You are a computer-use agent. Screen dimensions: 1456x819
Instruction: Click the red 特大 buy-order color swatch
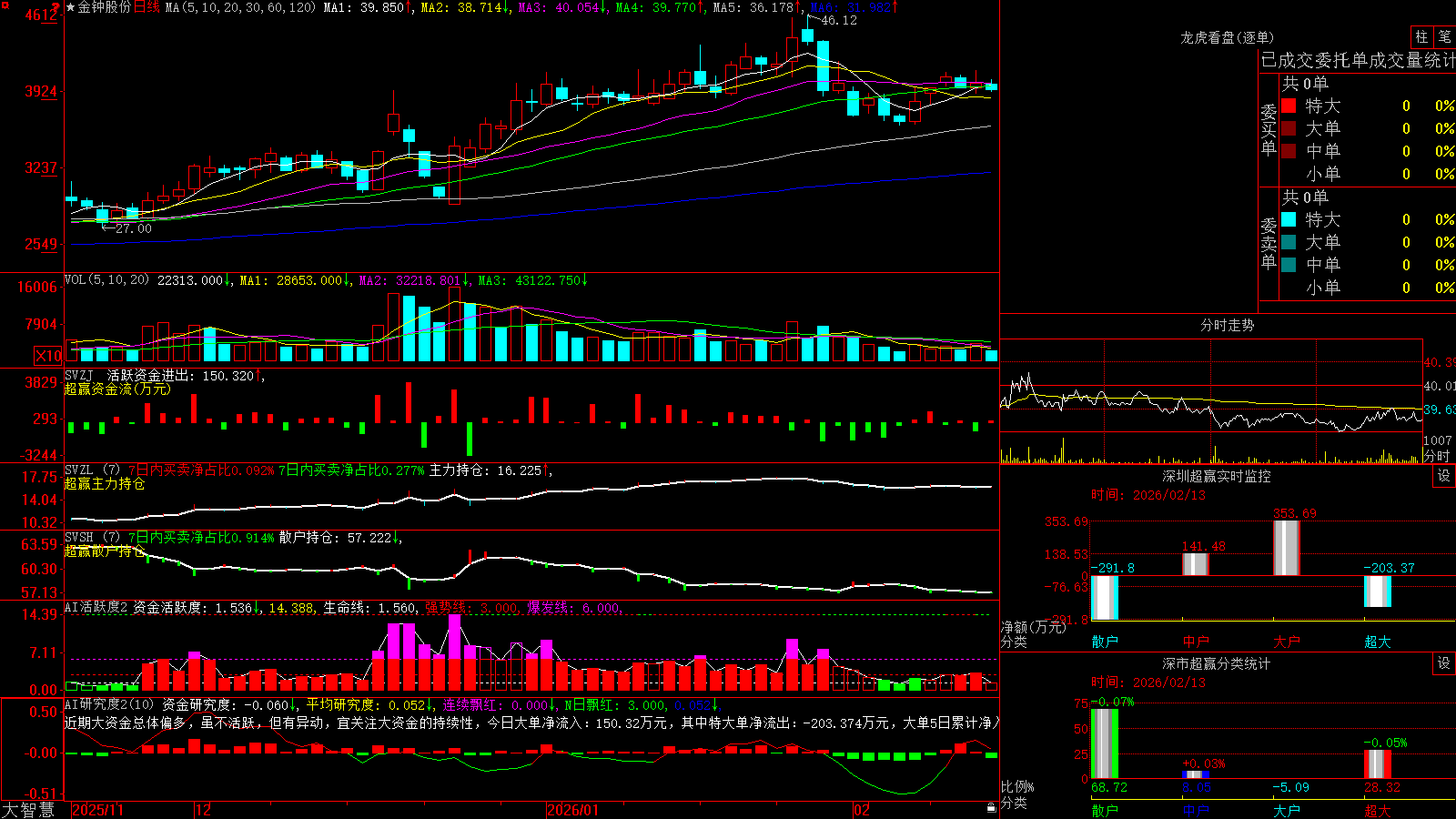[1289, 106]
